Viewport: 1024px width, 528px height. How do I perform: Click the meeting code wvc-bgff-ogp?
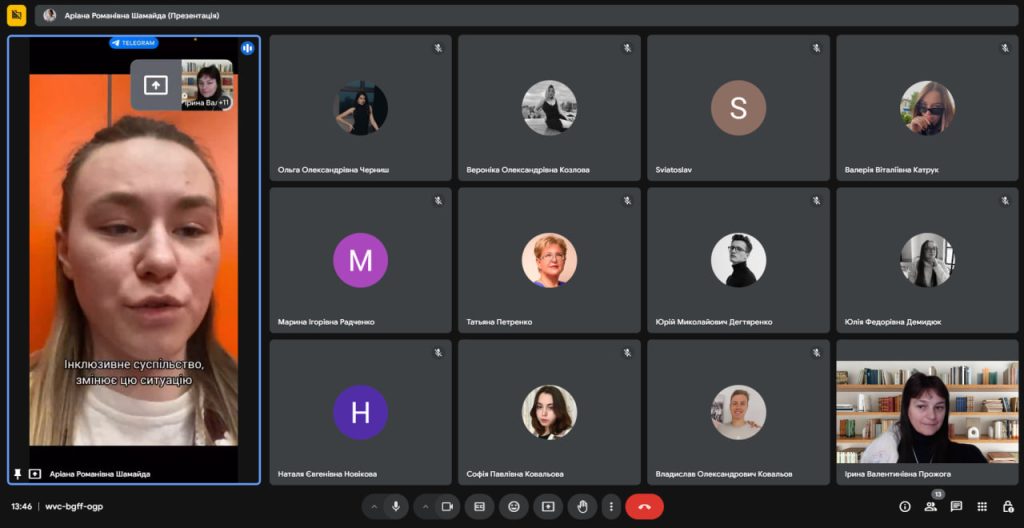click(x=73, y=507)
